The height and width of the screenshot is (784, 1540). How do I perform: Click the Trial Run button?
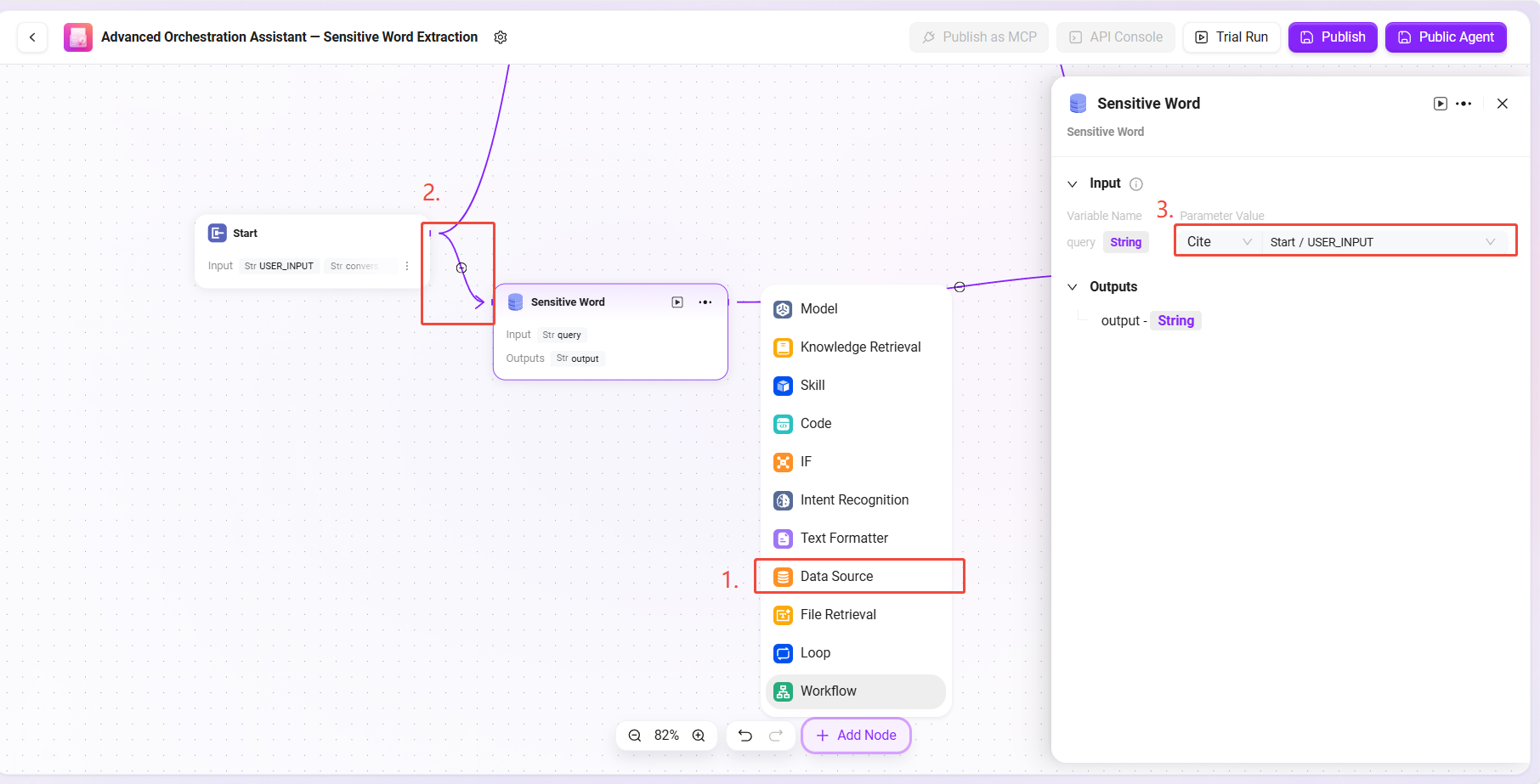[1231, 37]
